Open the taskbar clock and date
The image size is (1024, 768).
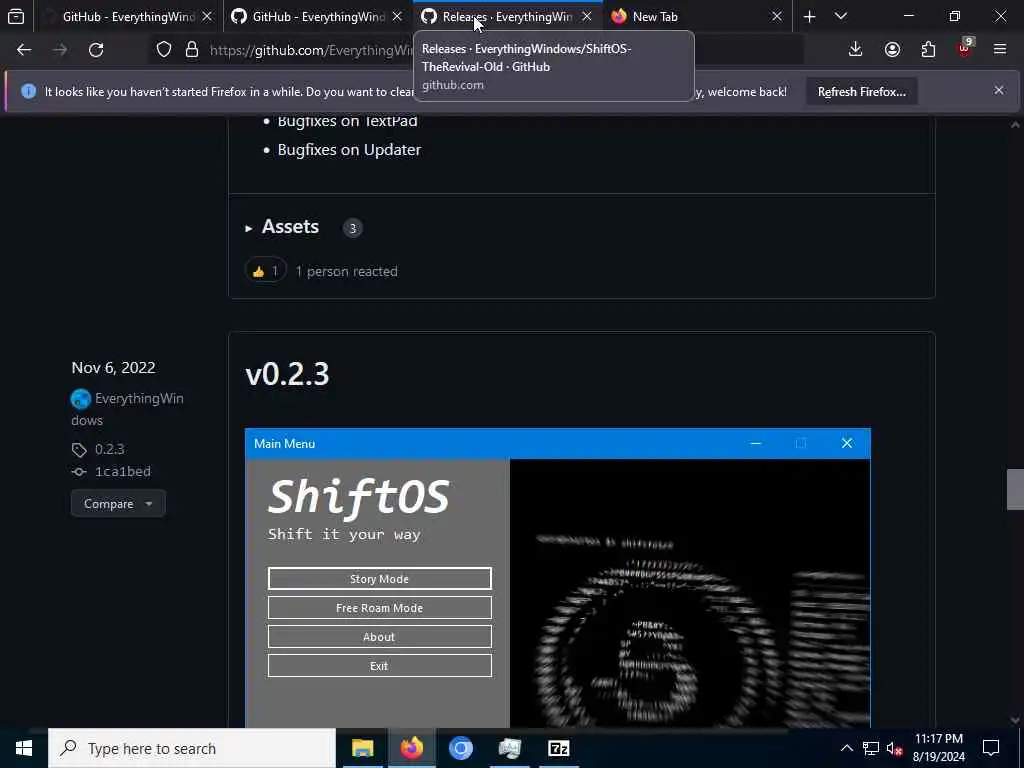tap(938, 748)
